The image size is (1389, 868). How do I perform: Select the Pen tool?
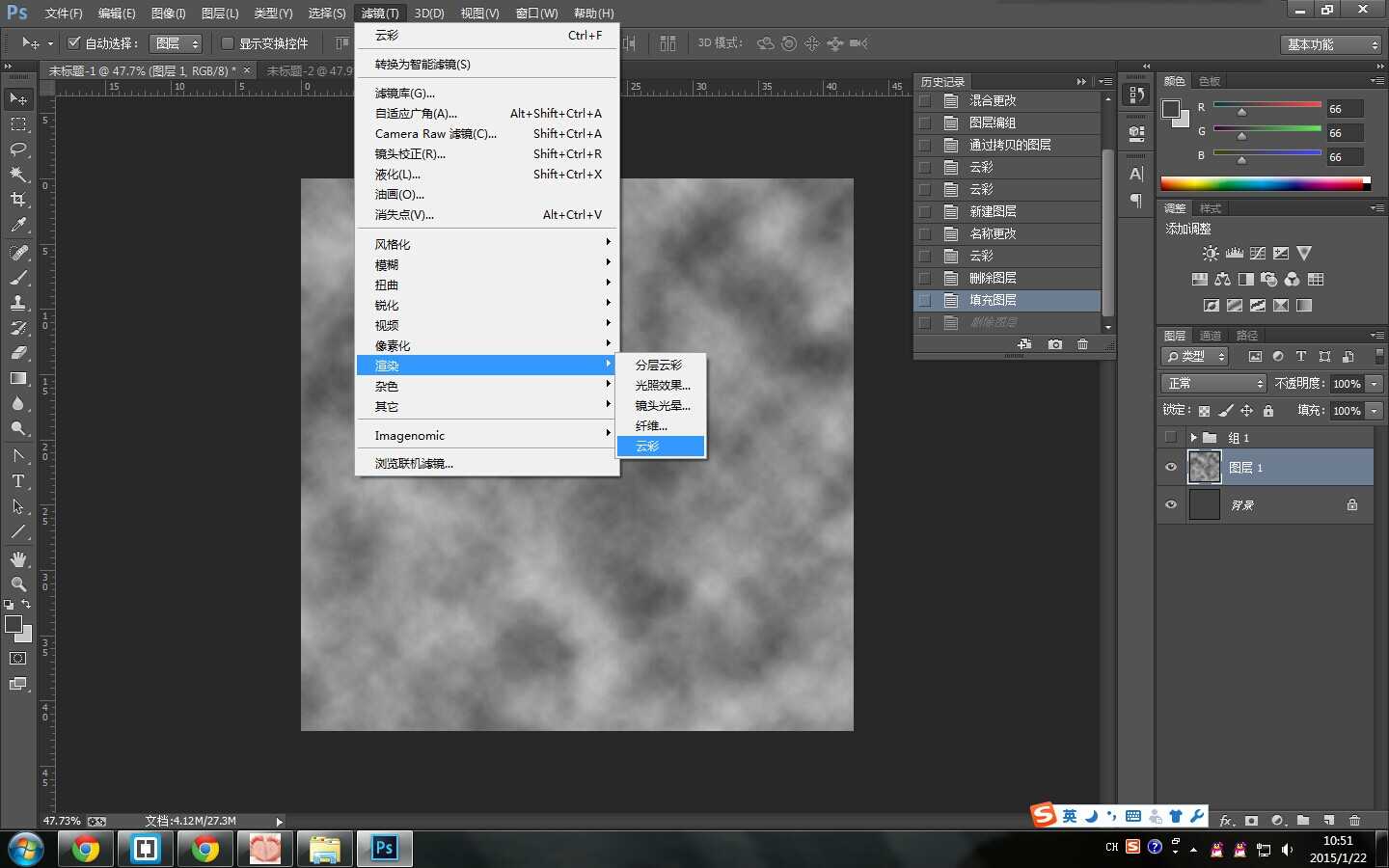(x=18, y=456)
